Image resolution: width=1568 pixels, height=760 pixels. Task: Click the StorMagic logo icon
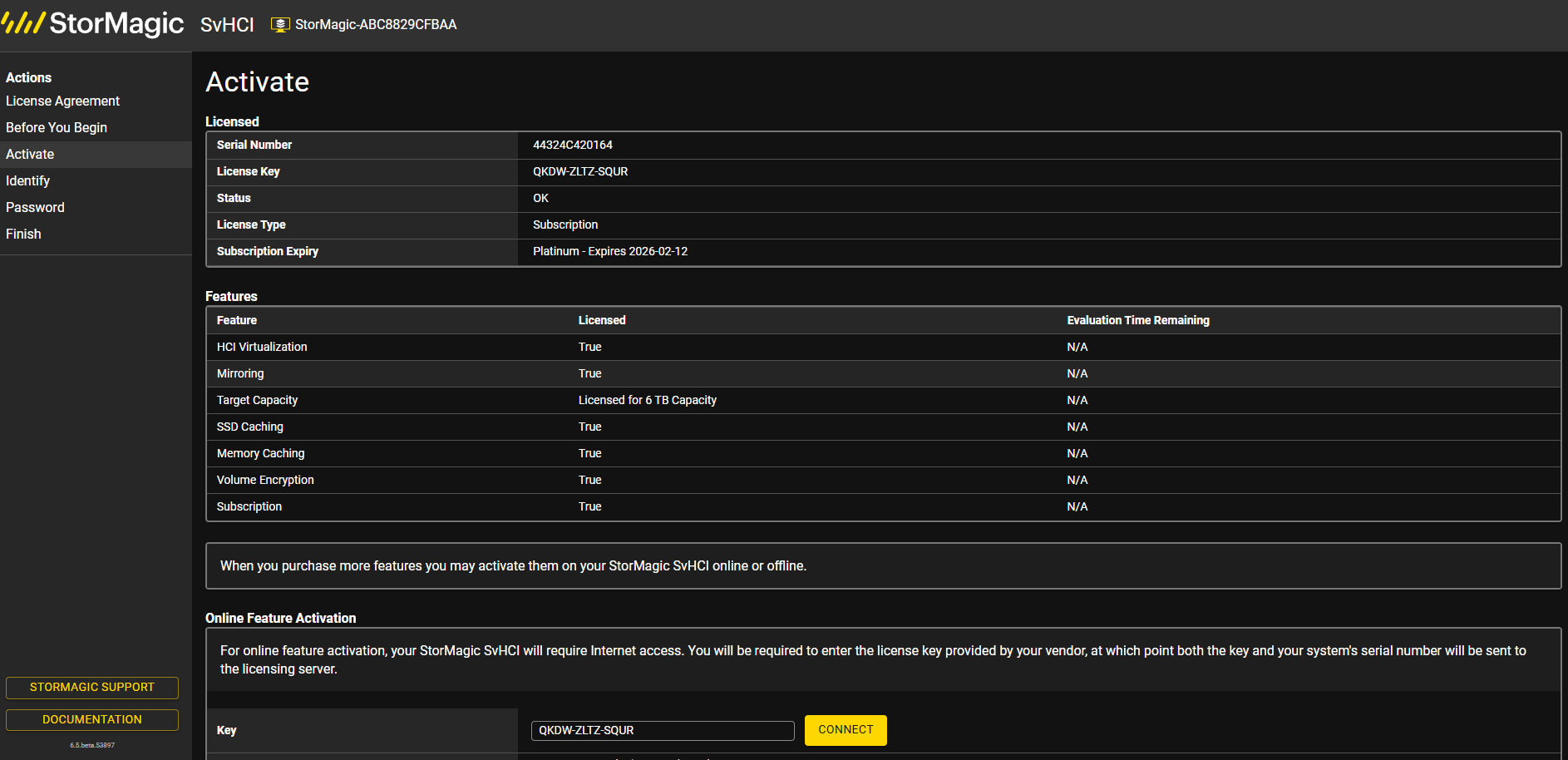(x=22, y=22)
